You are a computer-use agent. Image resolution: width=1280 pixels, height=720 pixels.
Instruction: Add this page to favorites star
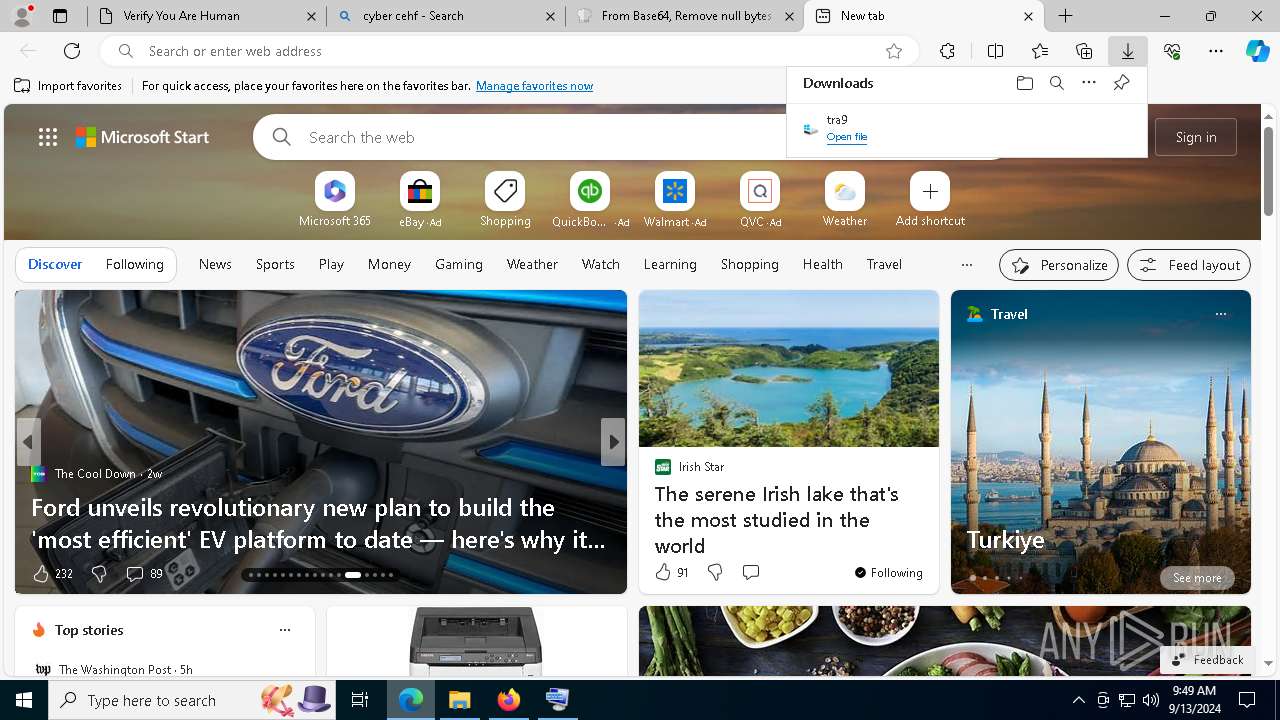[894, 51]
